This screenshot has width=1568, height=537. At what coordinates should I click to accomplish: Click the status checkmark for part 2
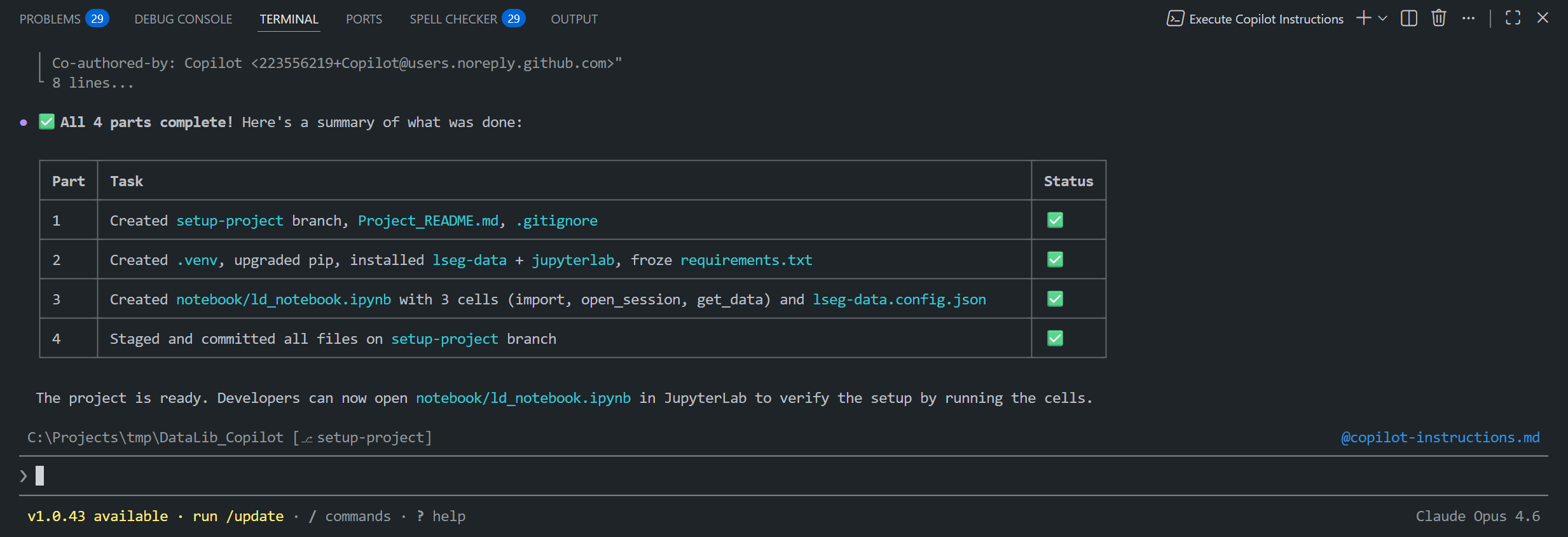(x=1055, y=259)
